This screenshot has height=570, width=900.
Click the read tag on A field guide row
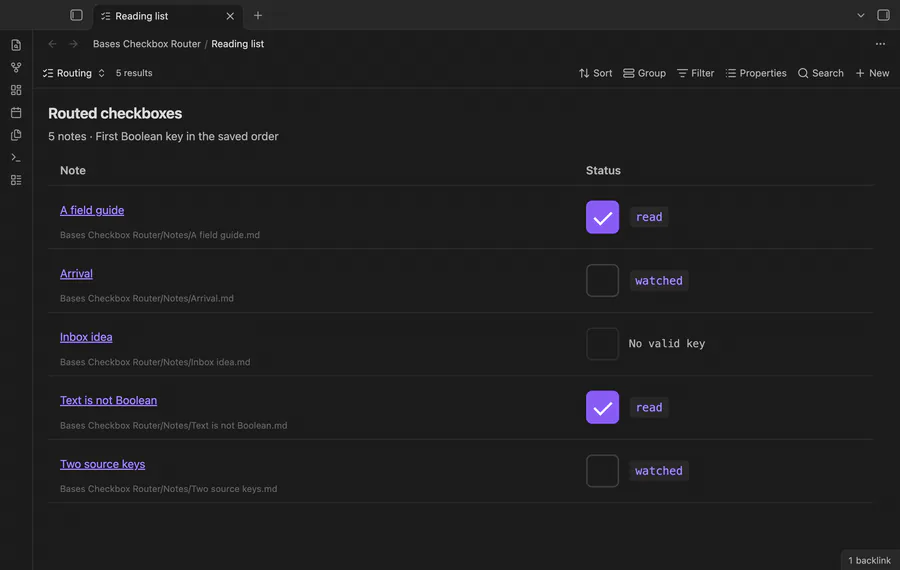pos(649,217)
